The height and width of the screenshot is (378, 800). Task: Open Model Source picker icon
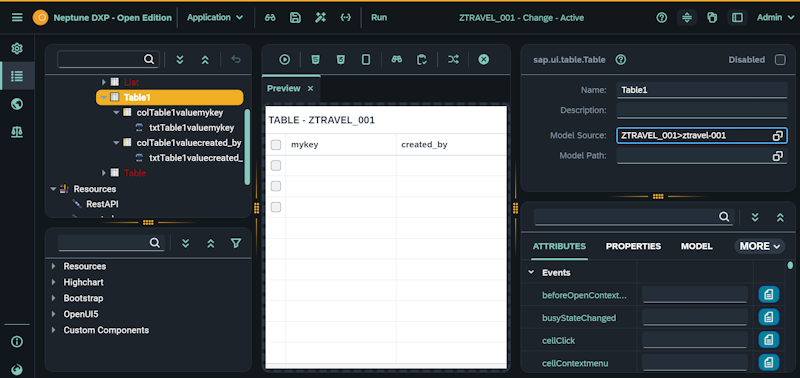point(778,136)
